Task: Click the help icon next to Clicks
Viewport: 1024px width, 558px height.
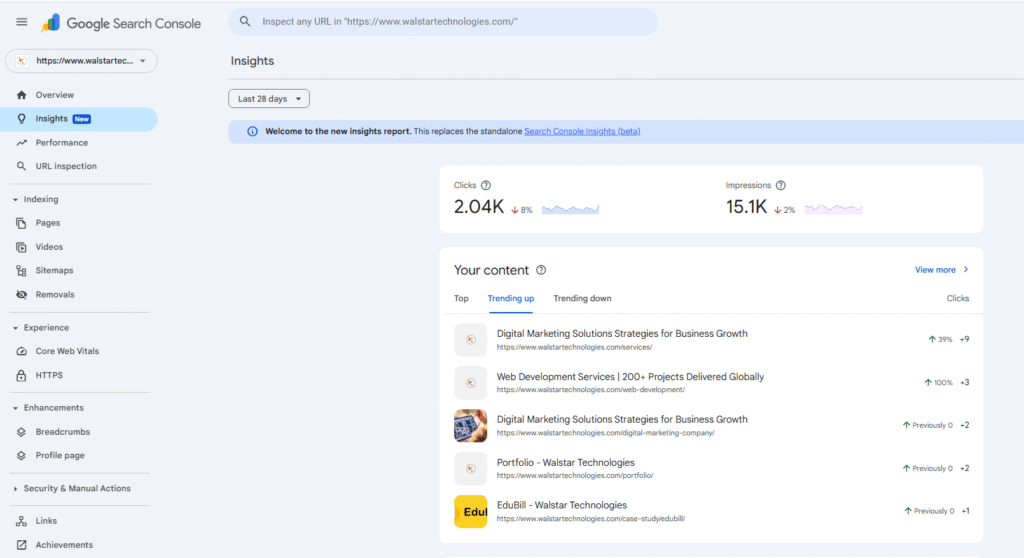Action: click(486, 186)
